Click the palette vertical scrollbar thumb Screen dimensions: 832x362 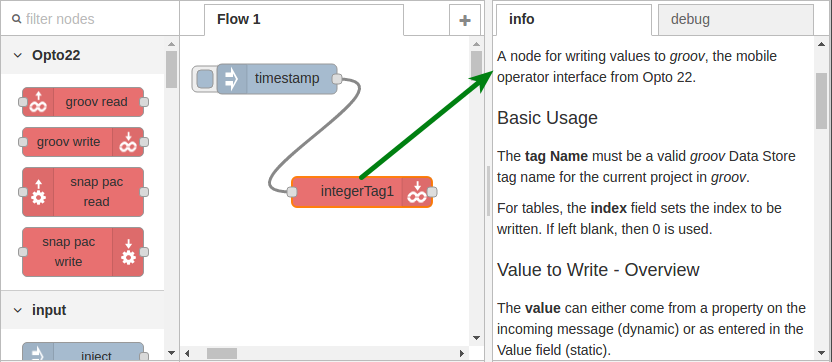pyautogui.click(x=171, y=70)
